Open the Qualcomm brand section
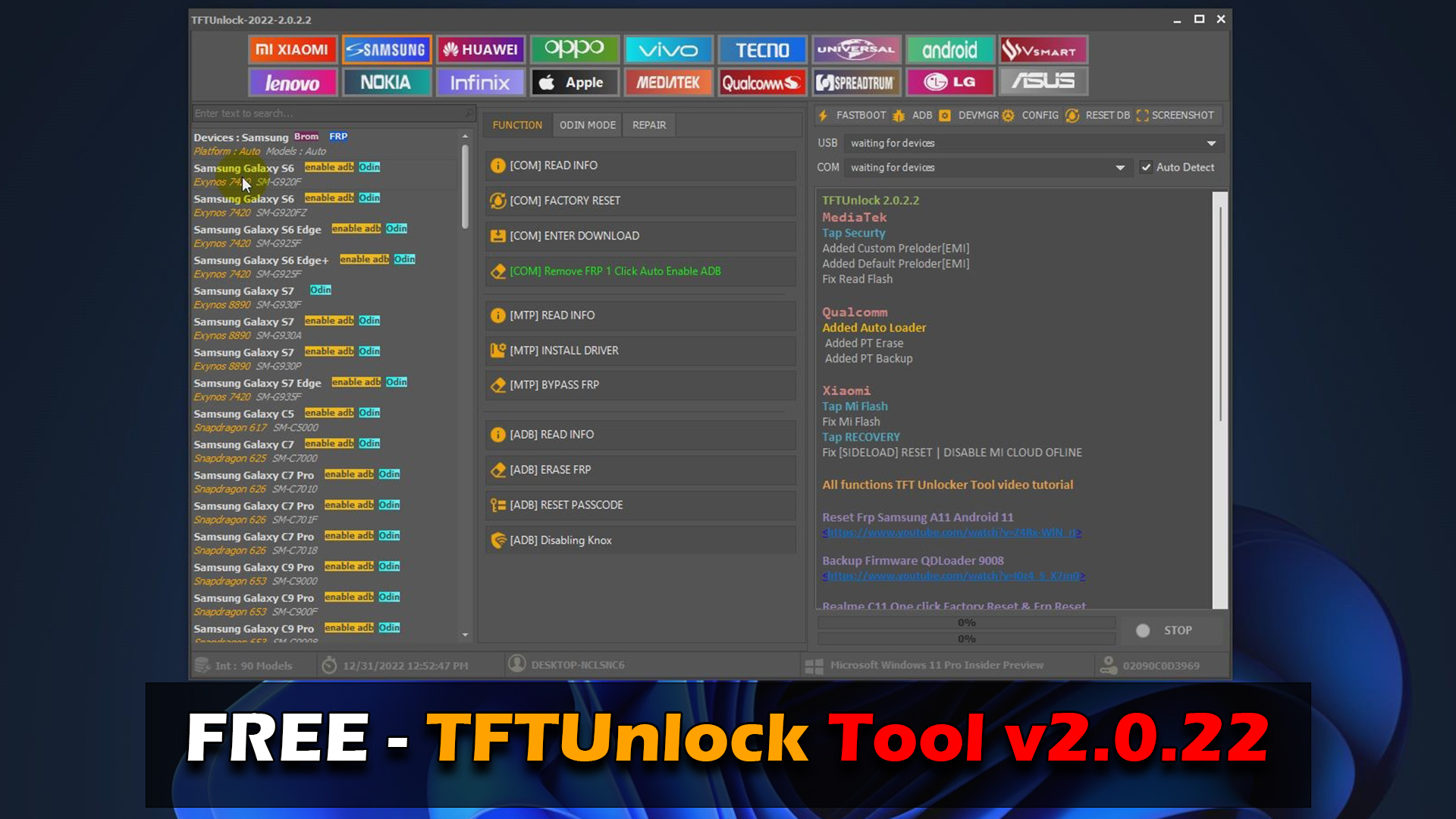This screenshot has width=1456, height=819. [x=761, y=82]
